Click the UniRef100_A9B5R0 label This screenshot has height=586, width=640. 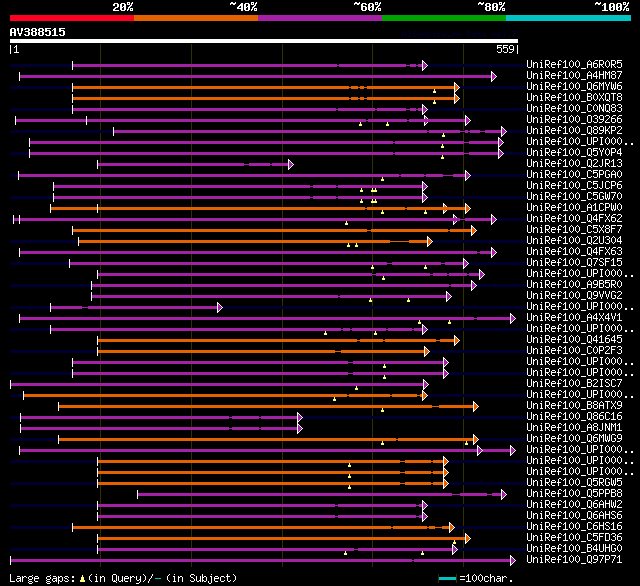click(x=574, y=285)
